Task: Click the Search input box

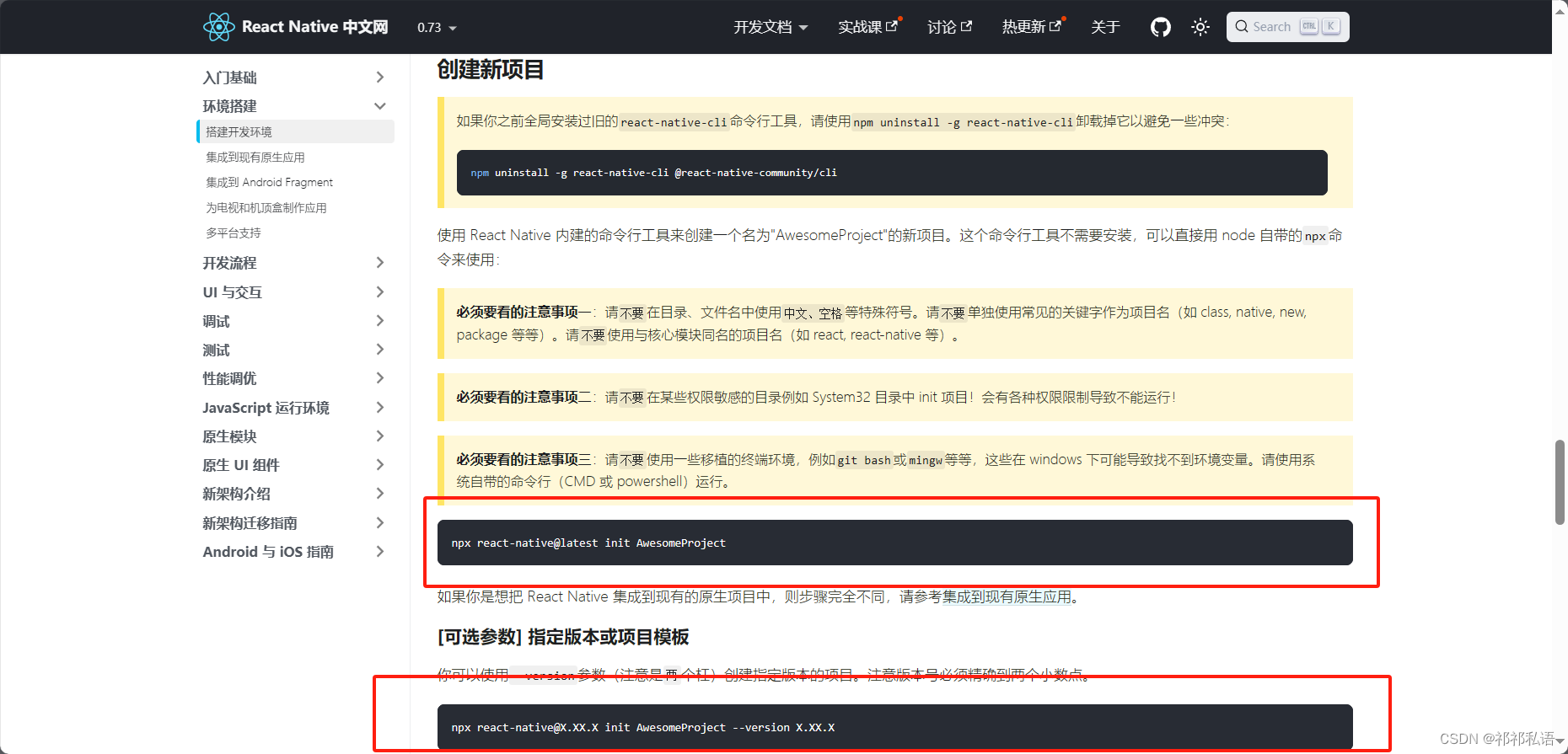Action: pos(1287,27)
